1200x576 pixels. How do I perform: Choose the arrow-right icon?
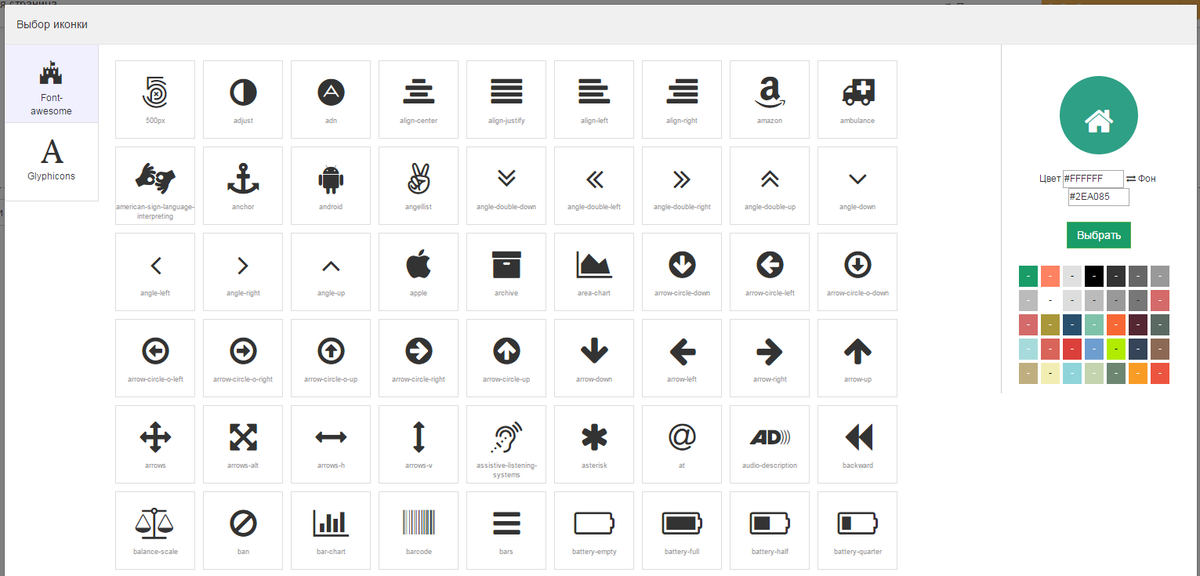pos(770,358)
